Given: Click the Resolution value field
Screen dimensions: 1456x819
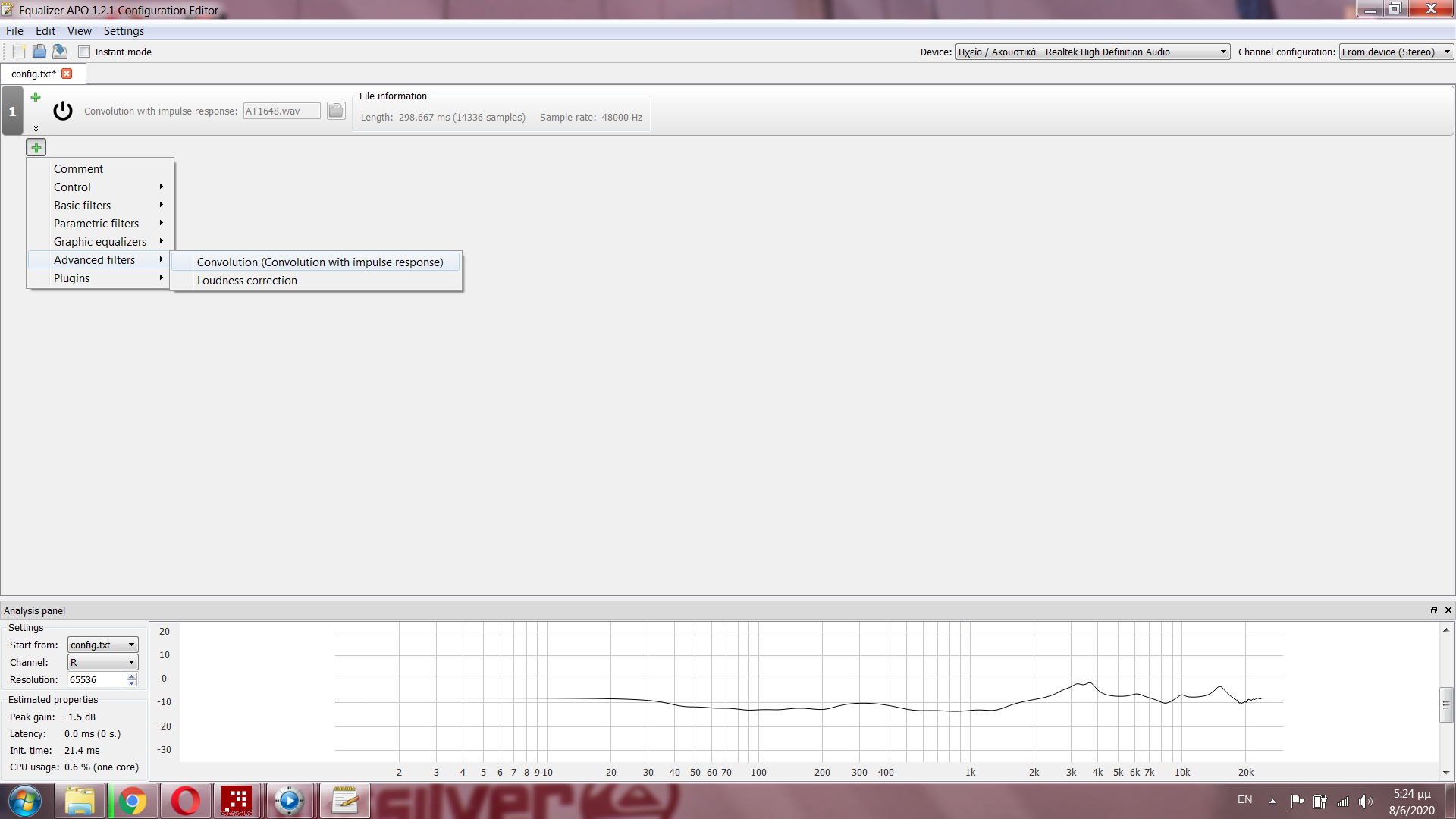Looking at the screenshot, I should point(96,679).
